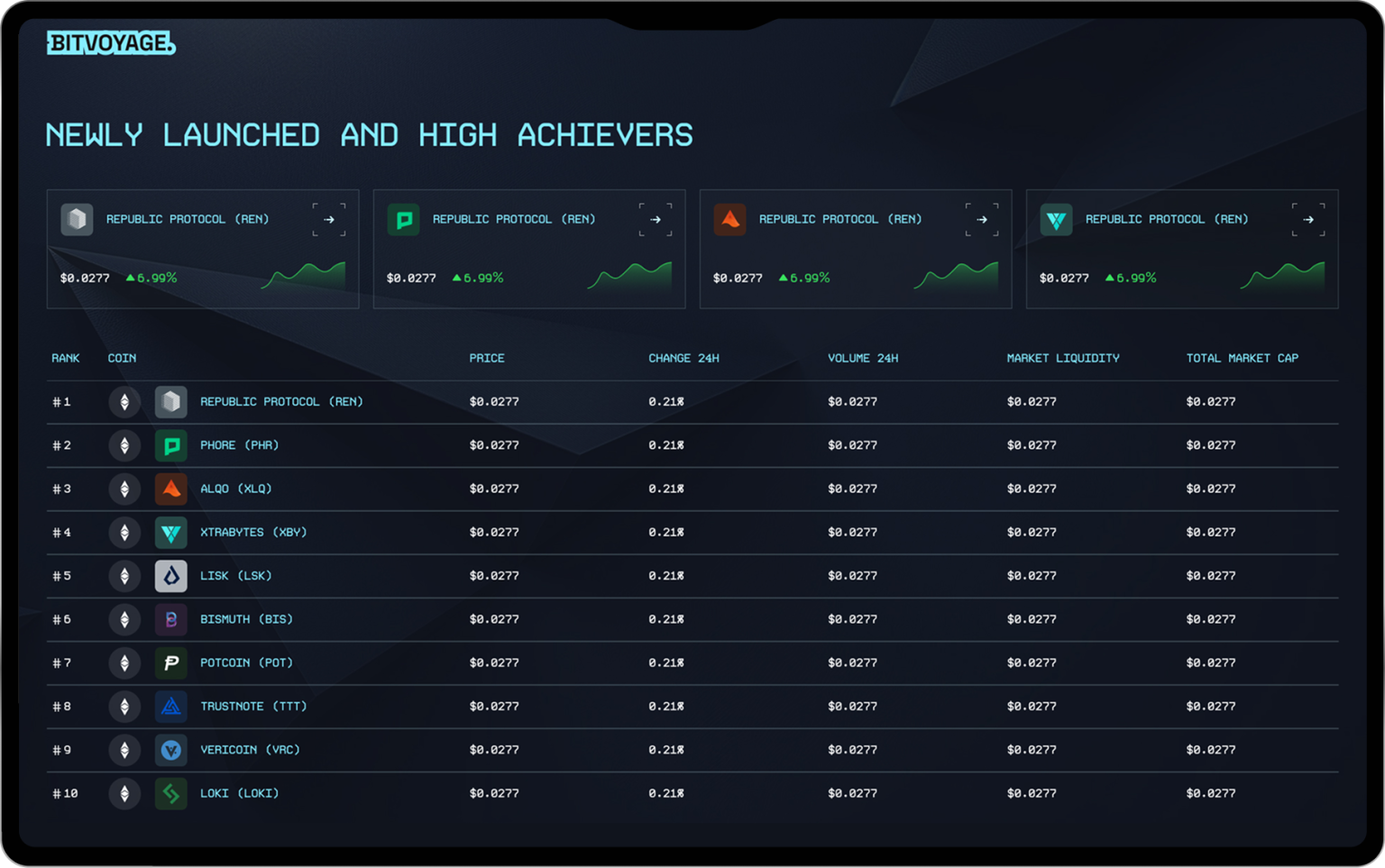Open the ALQO (XLQ) coin name
Viewport: 1385px width, 868px height.
[236, 489]
